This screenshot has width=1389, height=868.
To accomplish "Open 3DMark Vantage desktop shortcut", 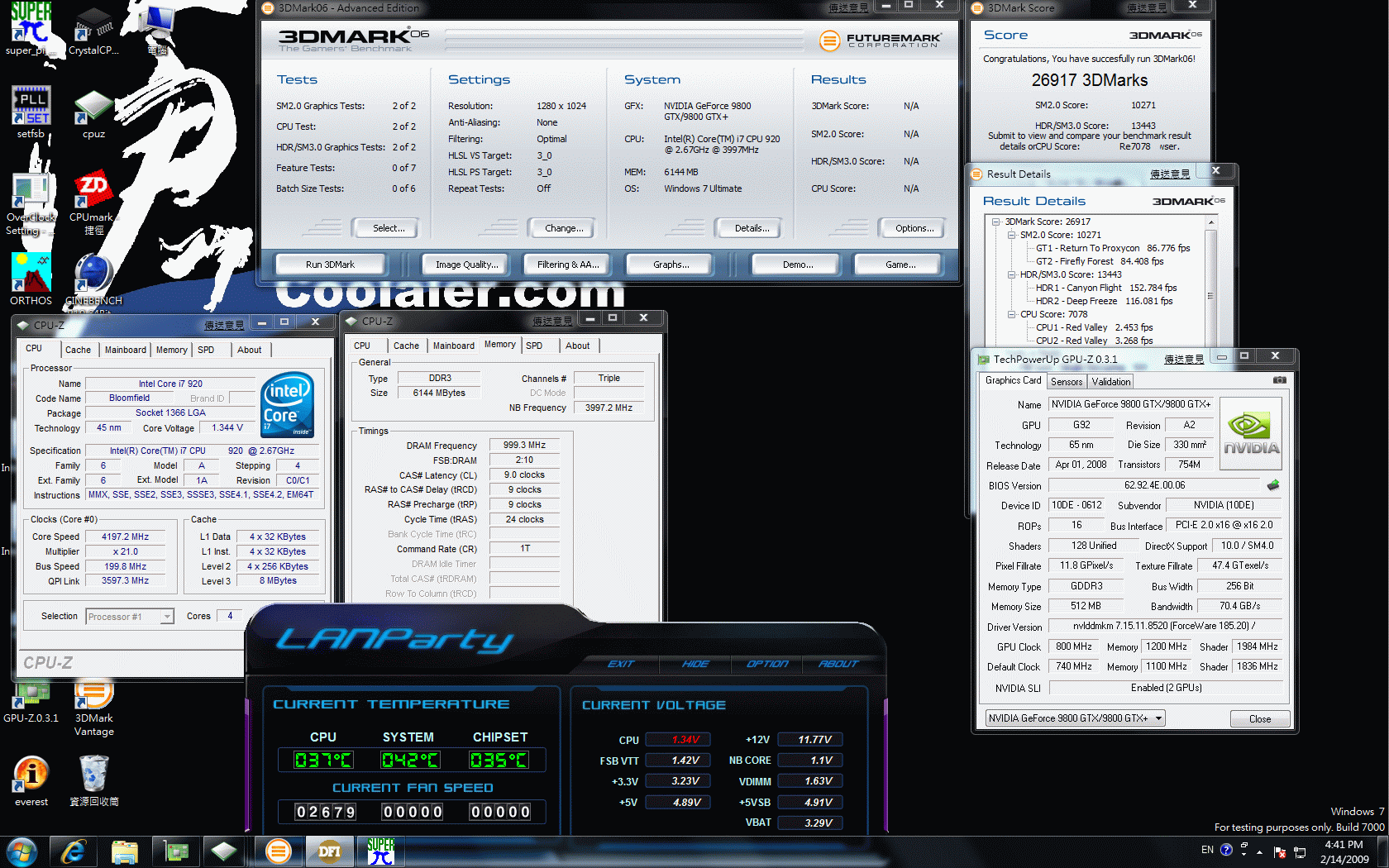I will click(93, 709).
